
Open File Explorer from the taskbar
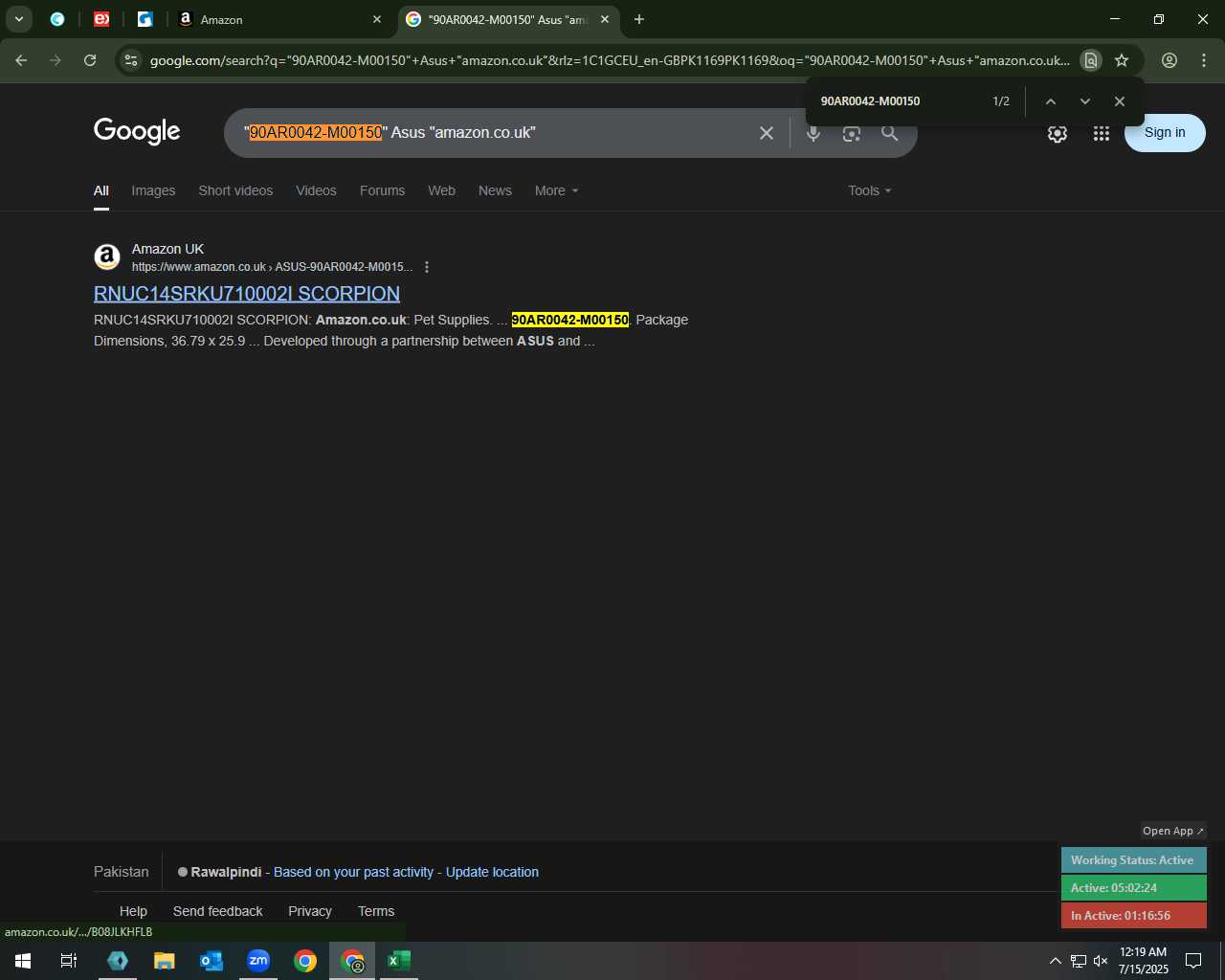coord(165,961)
